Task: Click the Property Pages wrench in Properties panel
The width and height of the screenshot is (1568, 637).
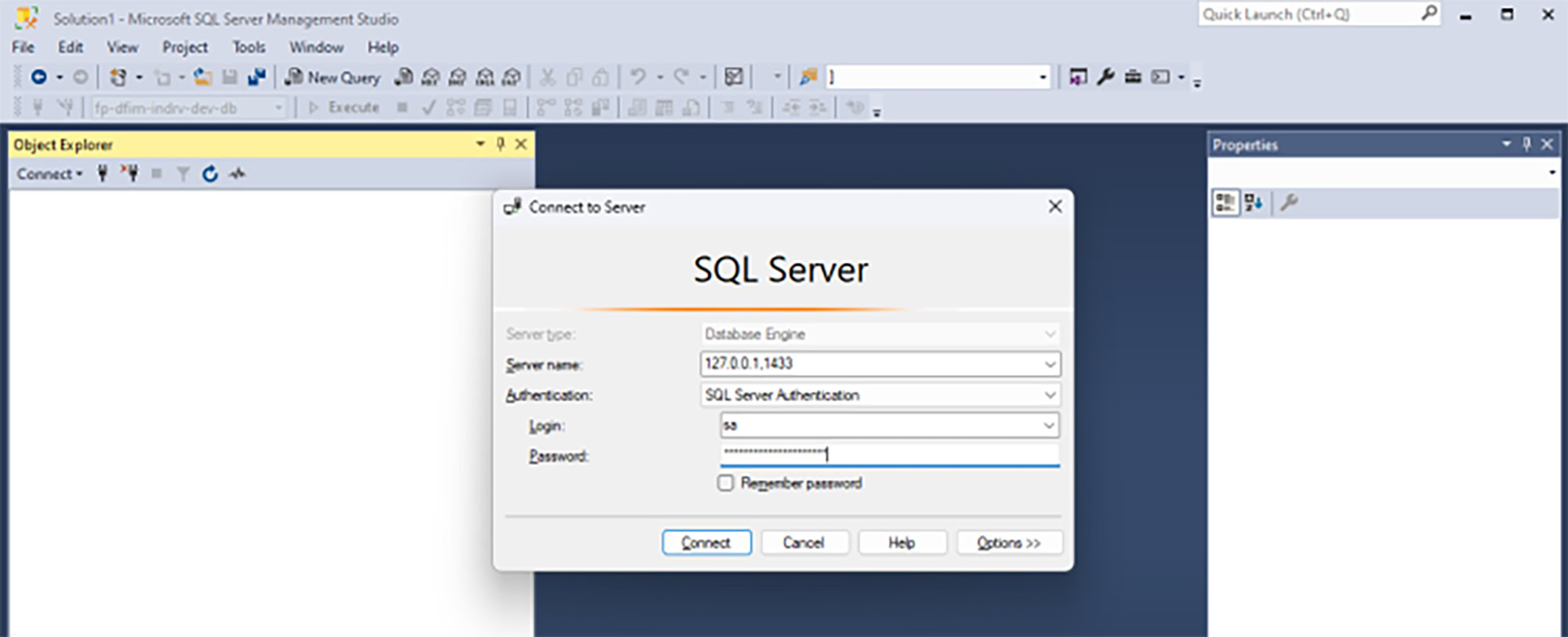Action: coord(1289,203)
